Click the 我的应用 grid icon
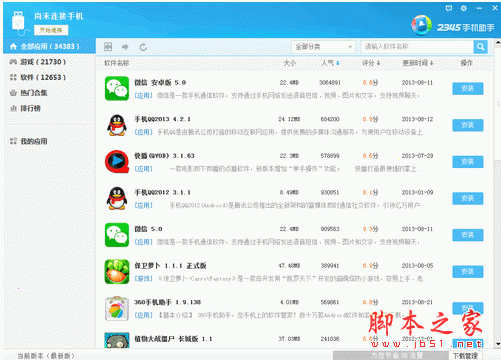This screenshot has width=501, height=360. (13, 141)
